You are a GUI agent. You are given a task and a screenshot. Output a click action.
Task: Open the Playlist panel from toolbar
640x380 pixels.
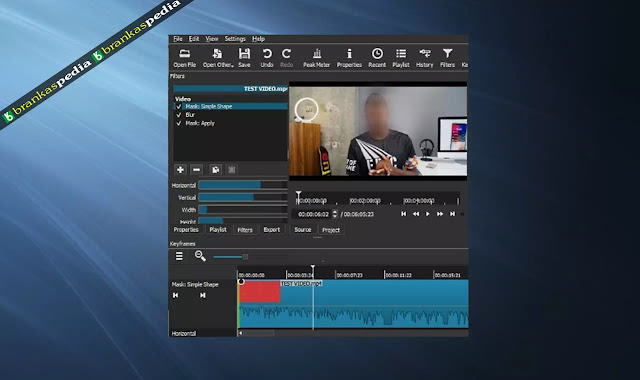click(401, 58)
